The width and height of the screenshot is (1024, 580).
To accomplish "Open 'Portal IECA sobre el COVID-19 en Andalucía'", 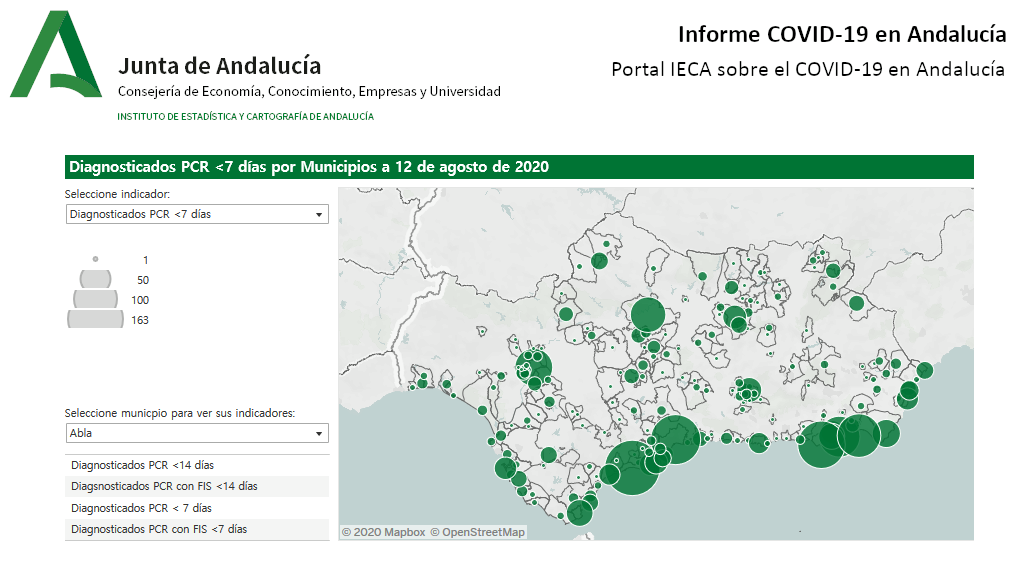I will coord(808,69).
